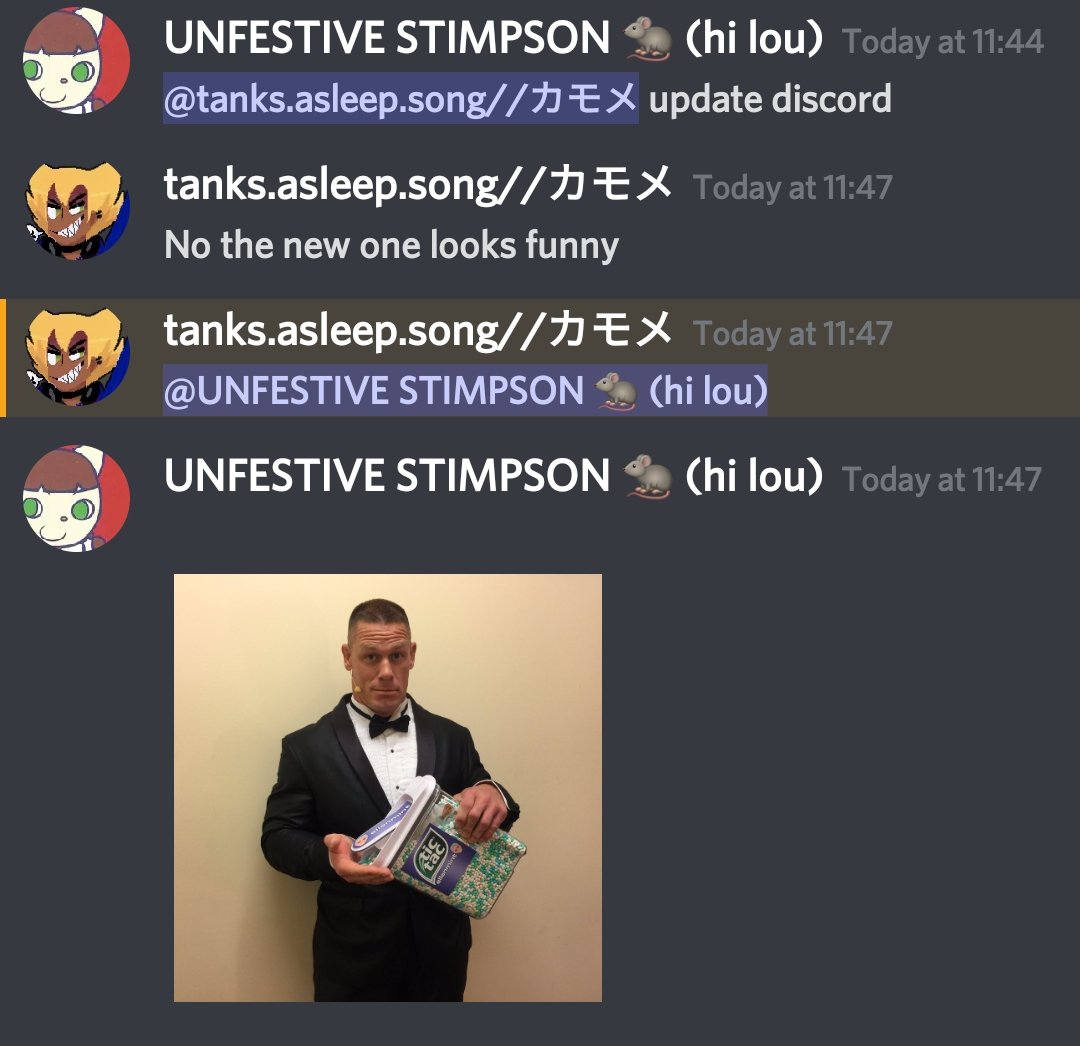Open the @UNFESTIVE STIMPSON mention in highlighted message
The image size is (1080, 1046).
pyautogui.click(x=466, y=390)
